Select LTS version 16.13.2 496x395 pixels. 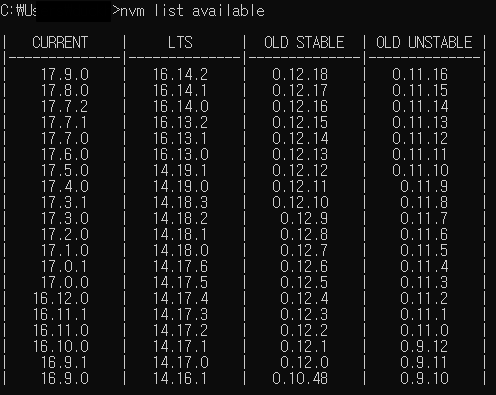click(181, 122)
